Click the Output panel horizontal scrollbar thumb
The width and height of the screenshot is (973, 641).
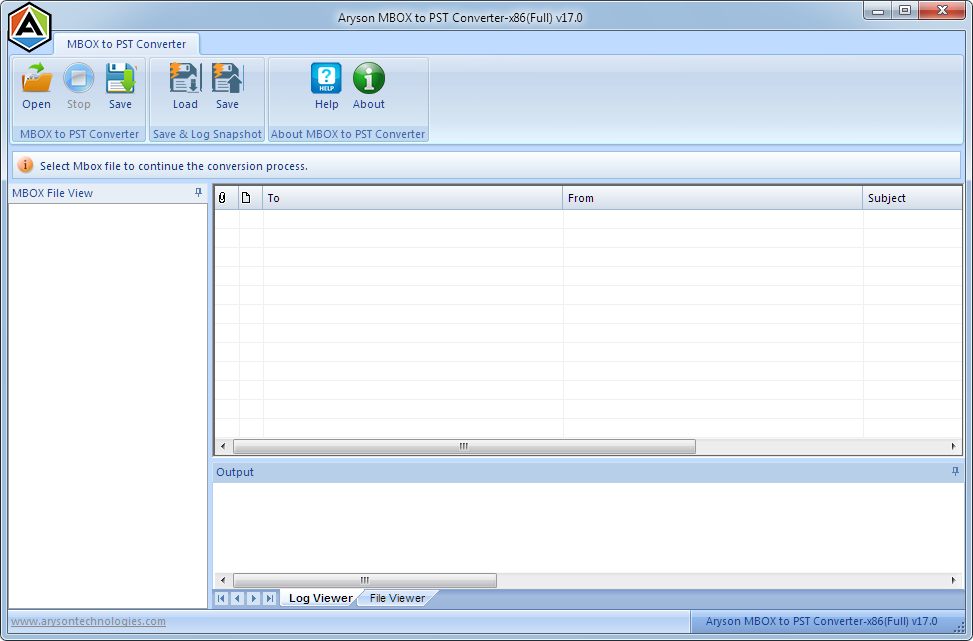coord(365,580)
